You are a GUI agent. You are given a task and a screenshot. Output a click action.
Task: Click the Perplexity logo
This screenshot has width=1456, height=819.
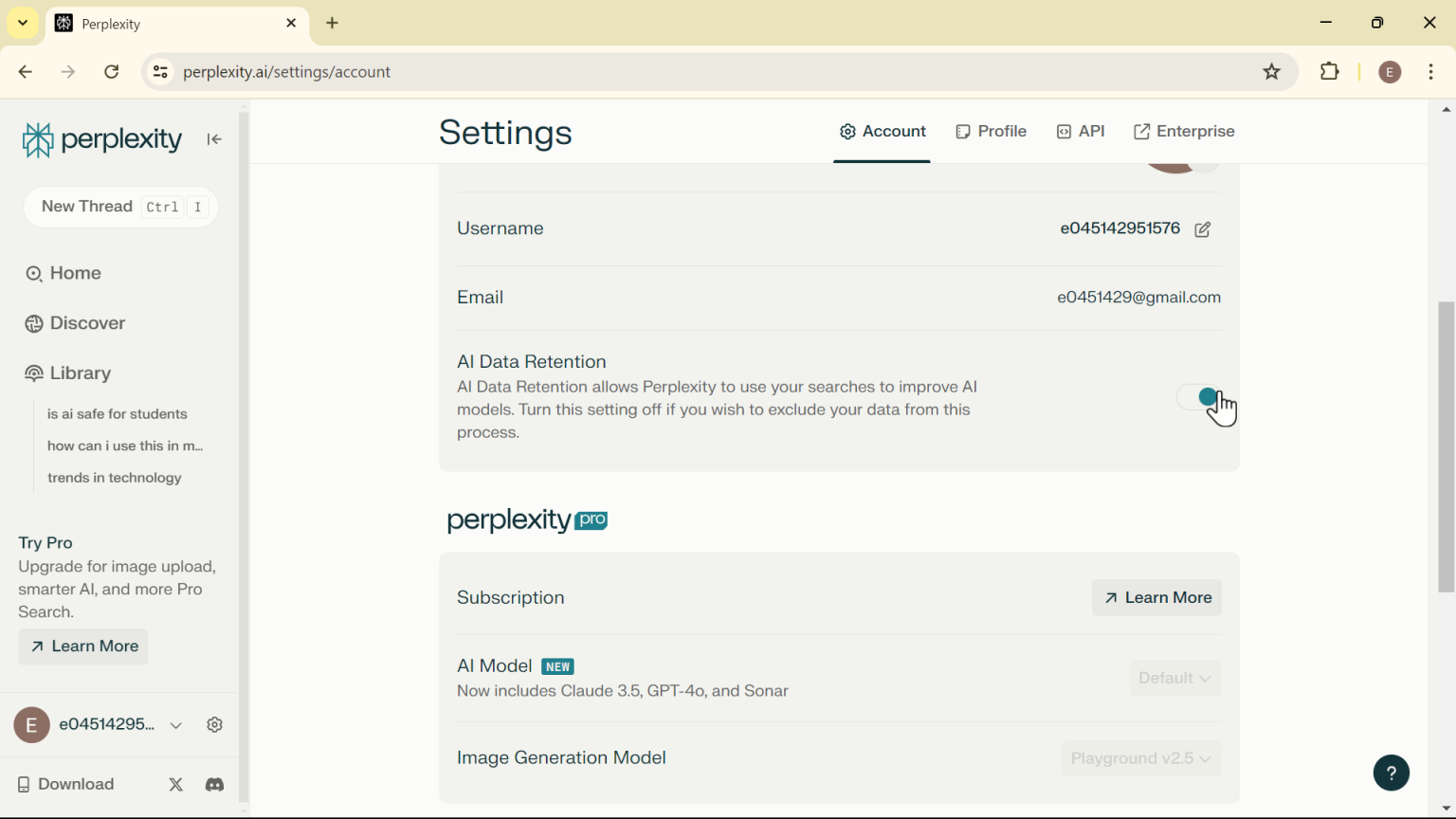click(101, 140)
